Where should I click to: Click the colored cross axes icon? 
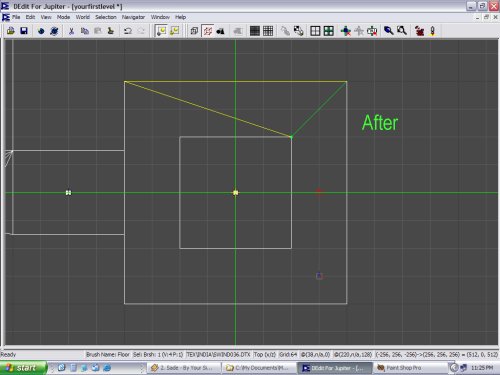[x=346, y=31]
